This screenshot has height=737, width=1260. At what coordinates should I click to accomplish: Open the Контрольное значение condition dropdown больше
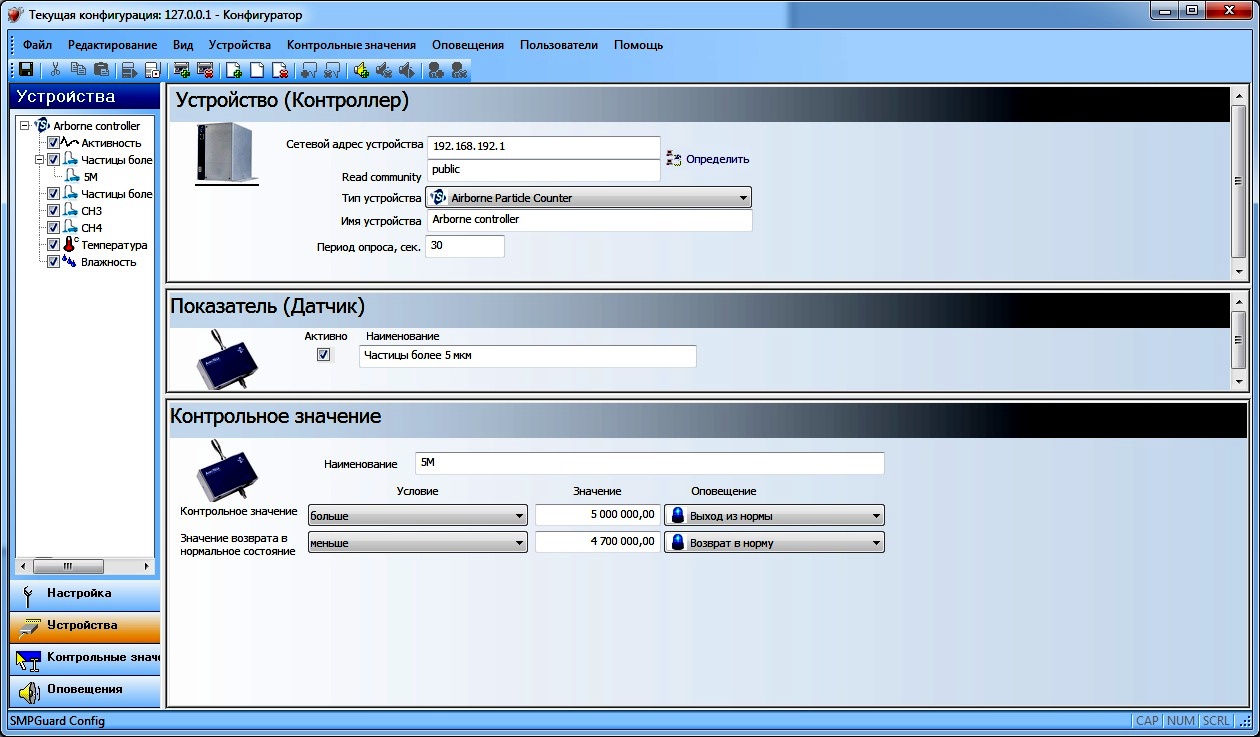(x=418, y=516)
